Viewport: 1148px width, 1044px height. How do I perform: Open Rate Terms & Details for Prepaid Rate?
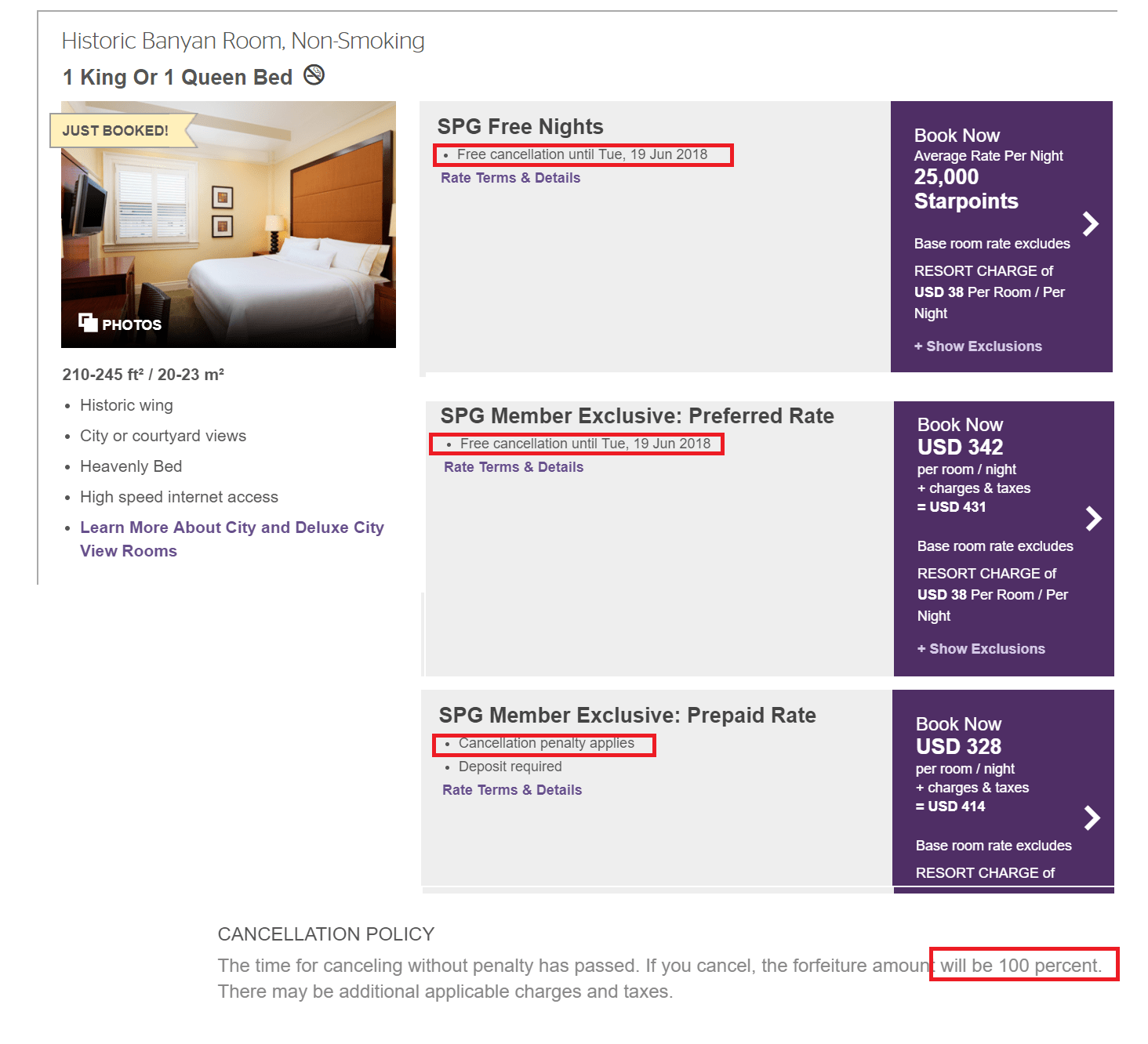click(x=512, y=790)
